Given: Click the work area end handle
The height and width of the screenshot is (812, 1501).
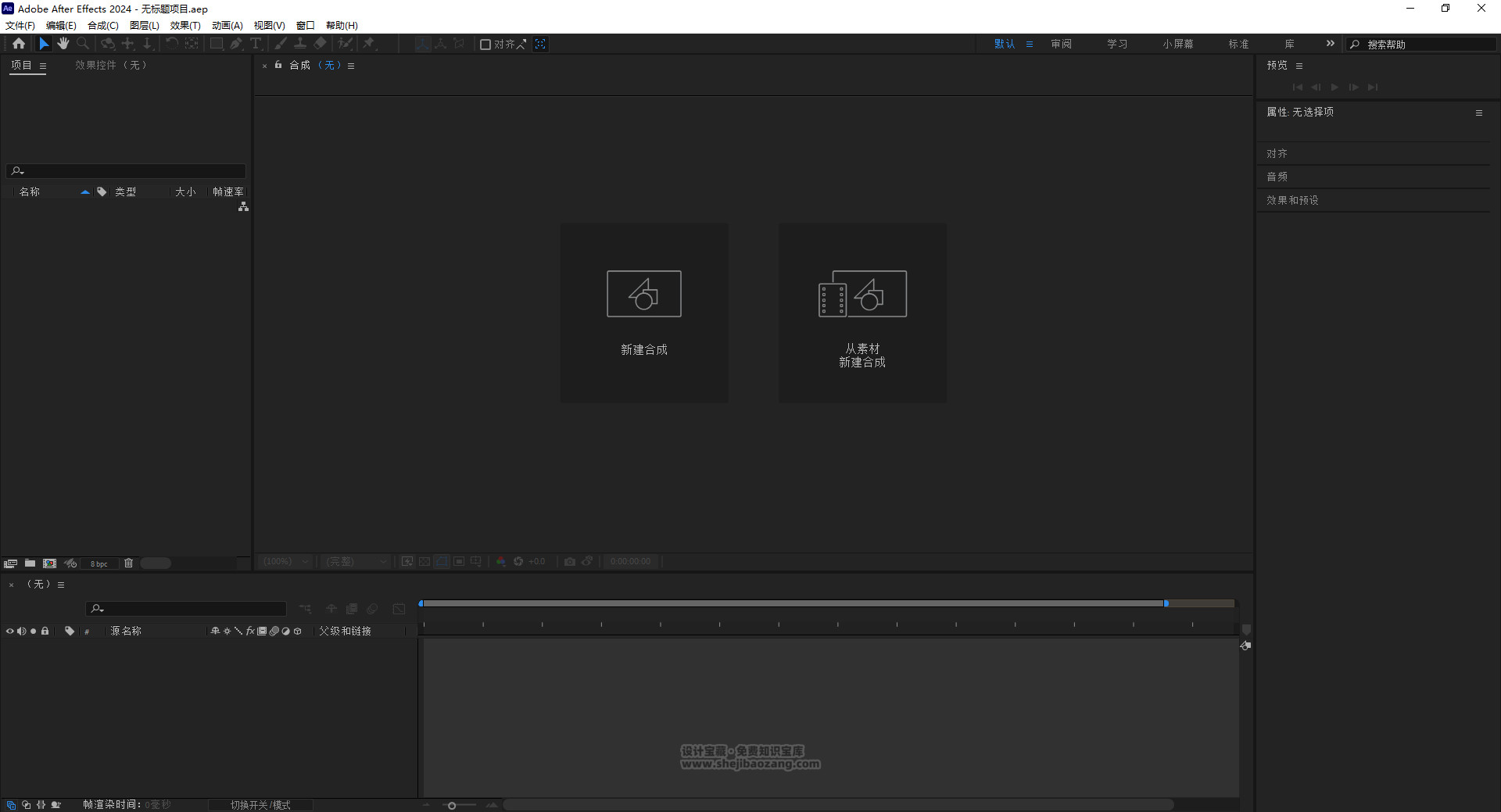Looking at the screenshot, I should [1166, 603].
